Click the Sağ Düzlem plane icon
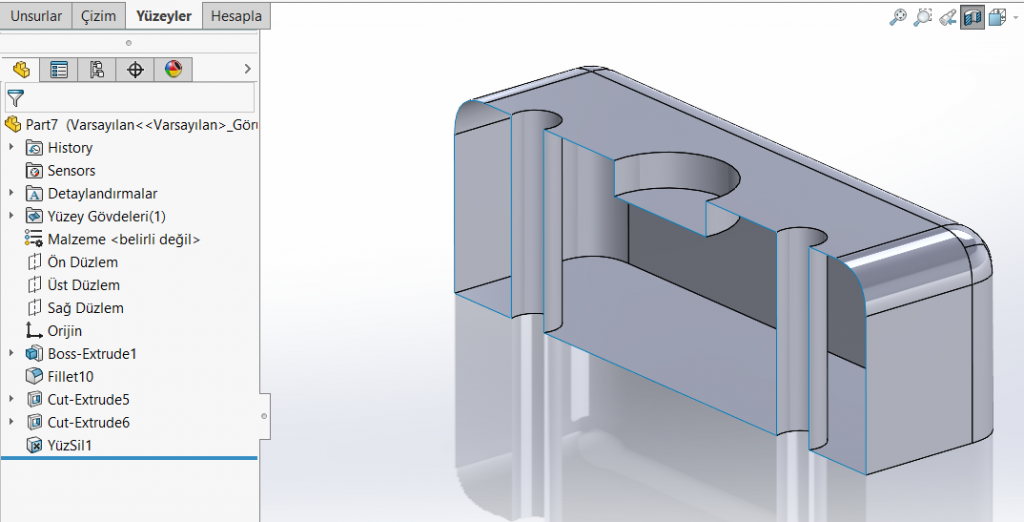 pyautogui.click(x=35, y=308)
